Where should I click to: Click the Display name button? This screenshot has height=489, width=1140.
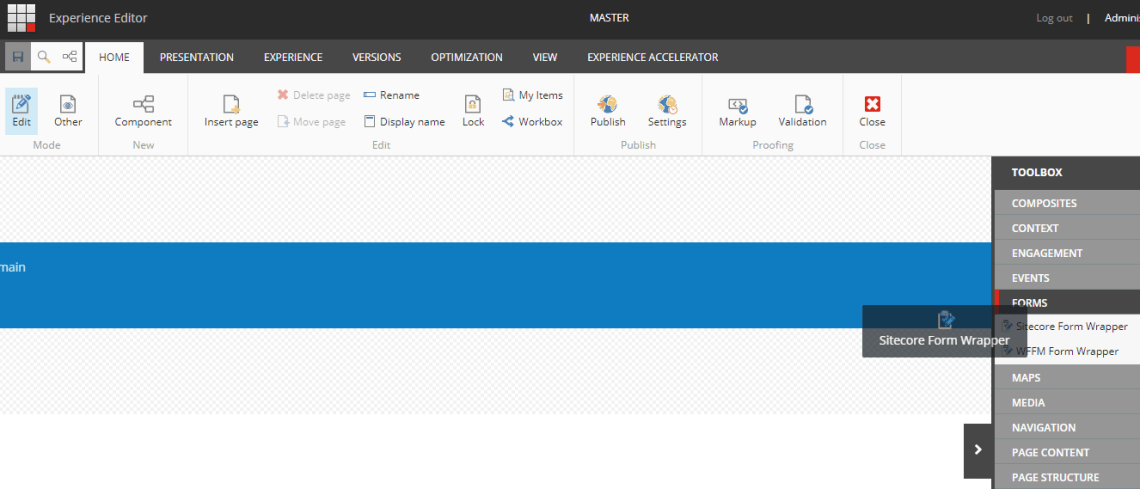(x=405, y=122)
